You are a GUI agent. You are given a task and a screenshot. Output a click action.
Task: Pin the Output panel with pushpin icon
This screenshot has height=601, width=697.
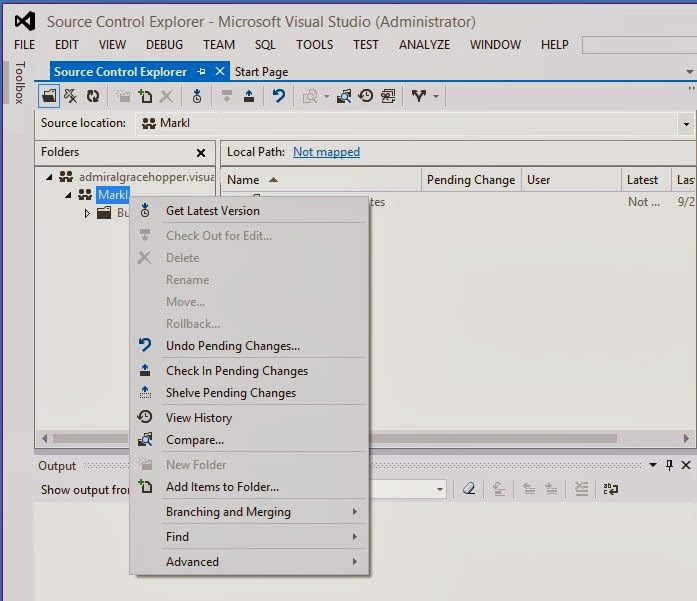[669, 465]
